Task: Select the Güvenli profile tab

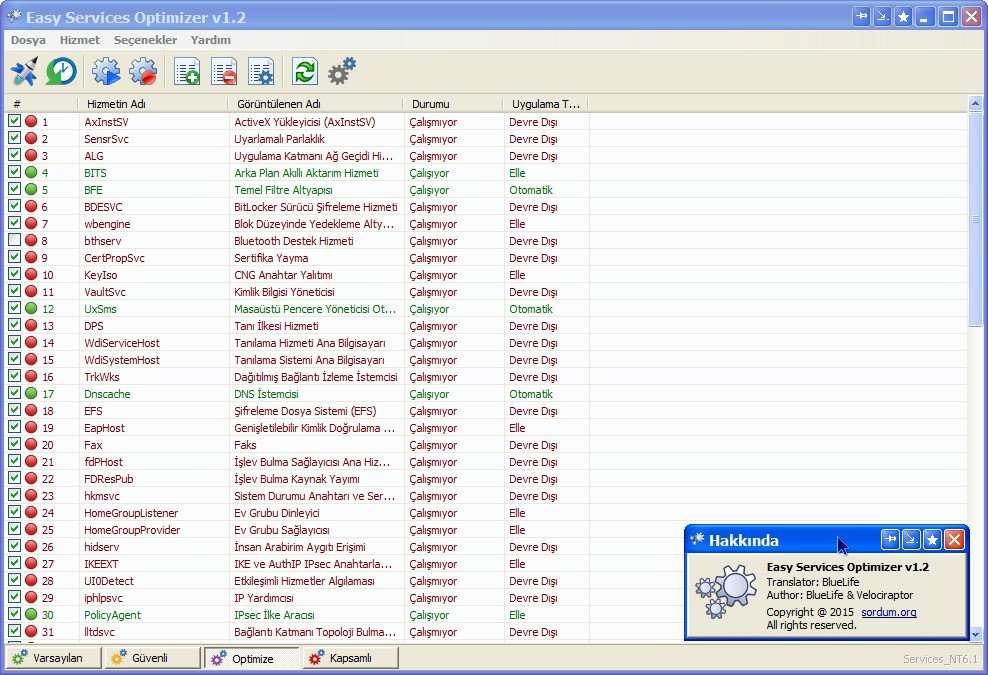Action: click(x=152, y=658)
